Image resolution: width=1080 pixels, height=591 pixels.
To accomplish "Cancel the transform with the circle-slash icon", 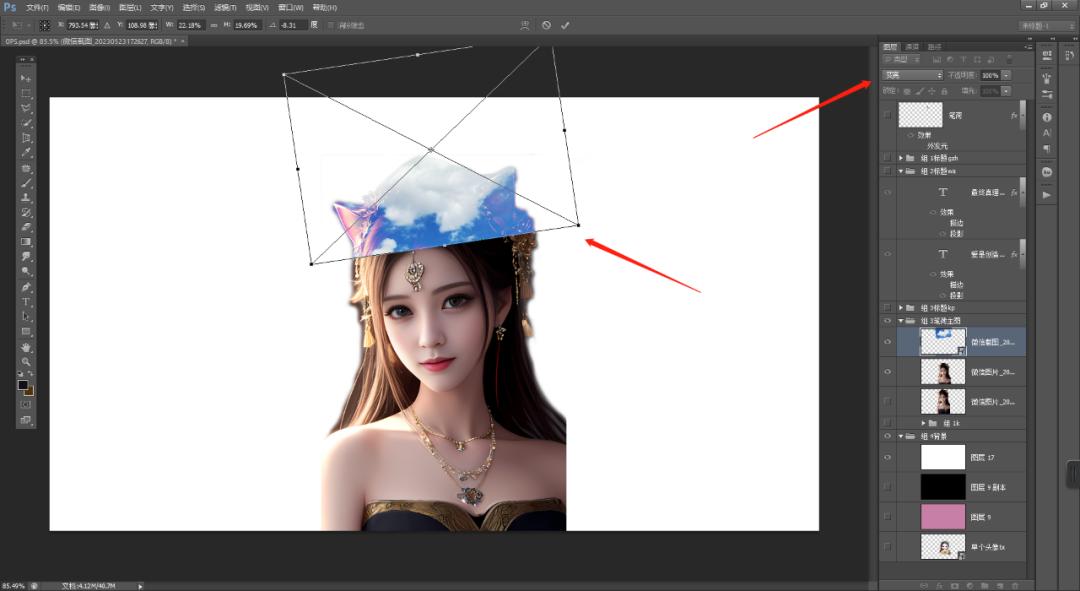I will pyautogui.click(x=546, y=25).
